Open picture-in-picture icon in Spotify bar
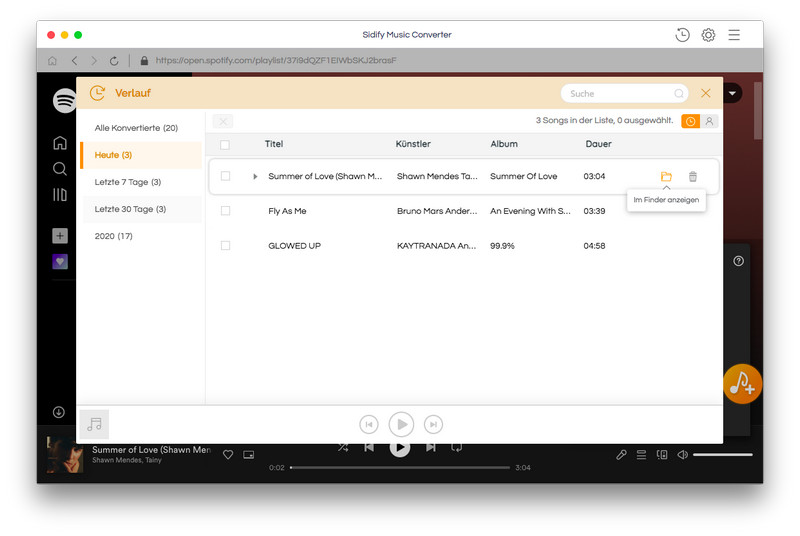Image resolution: width=800 pixels, height=536 pixels. [x=248, y=454]
